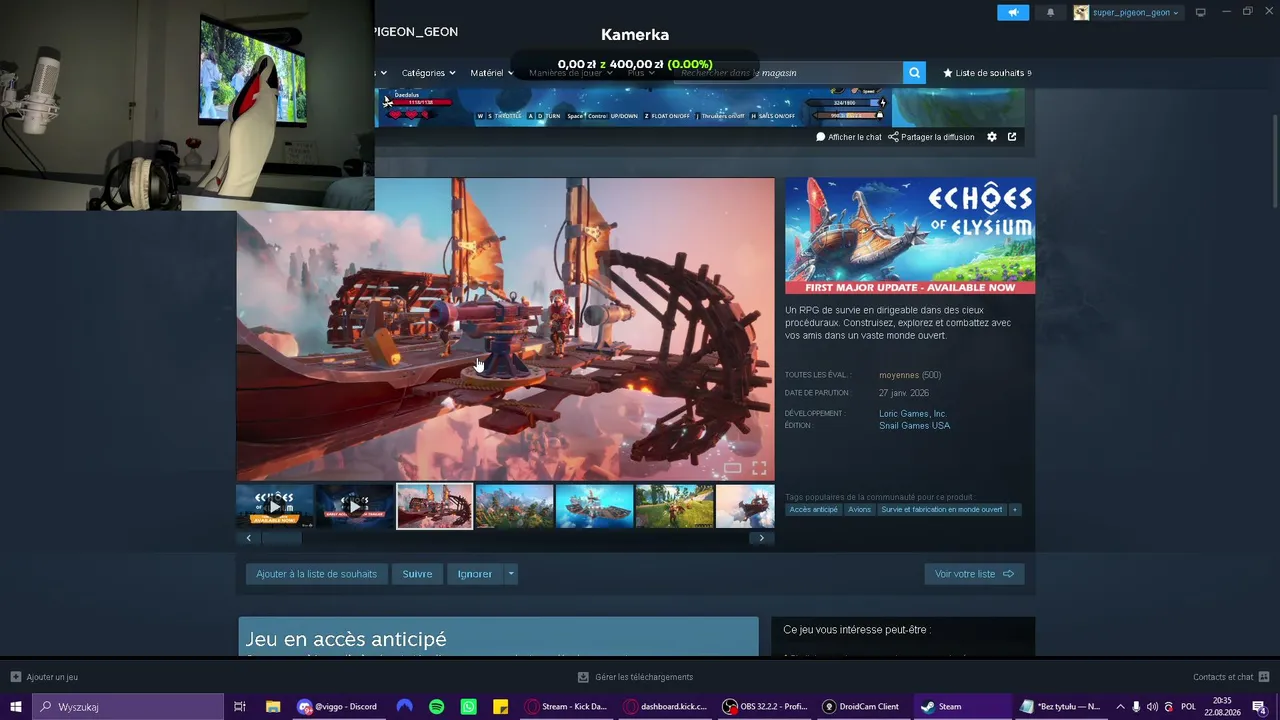Click the plus button to add tags
Screen dimensions: 1280x720
pos(1014,510)
